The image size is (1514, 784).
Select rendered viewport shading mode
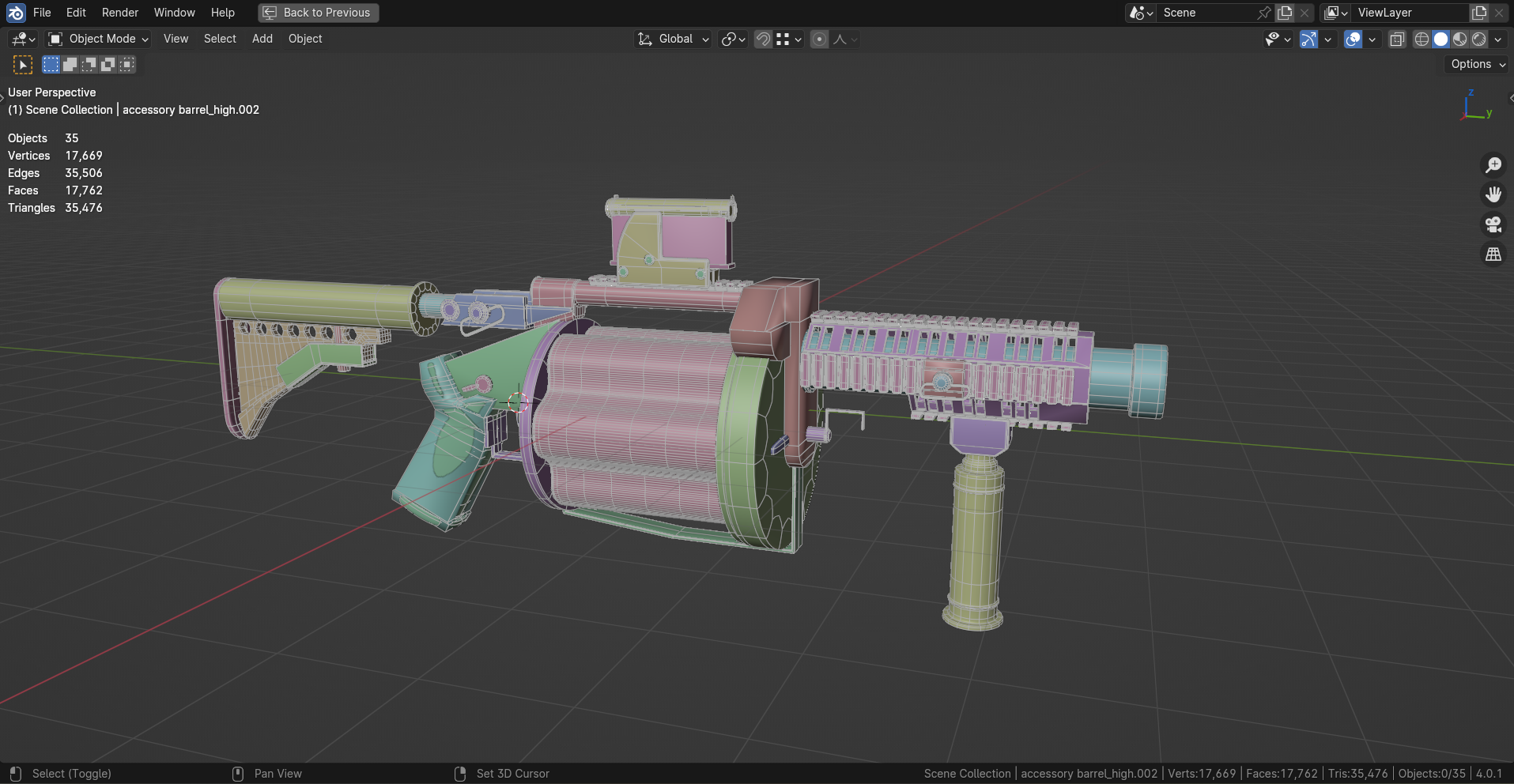pyautogui.click(x=1478, y=40)
